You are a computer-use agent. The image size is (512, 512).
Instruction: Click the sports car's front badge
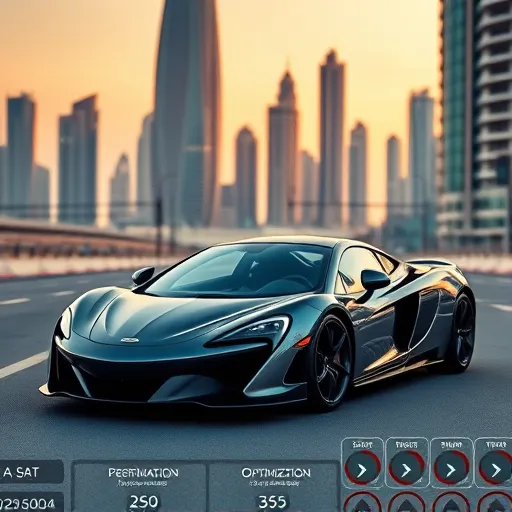[x=130, y=340]
